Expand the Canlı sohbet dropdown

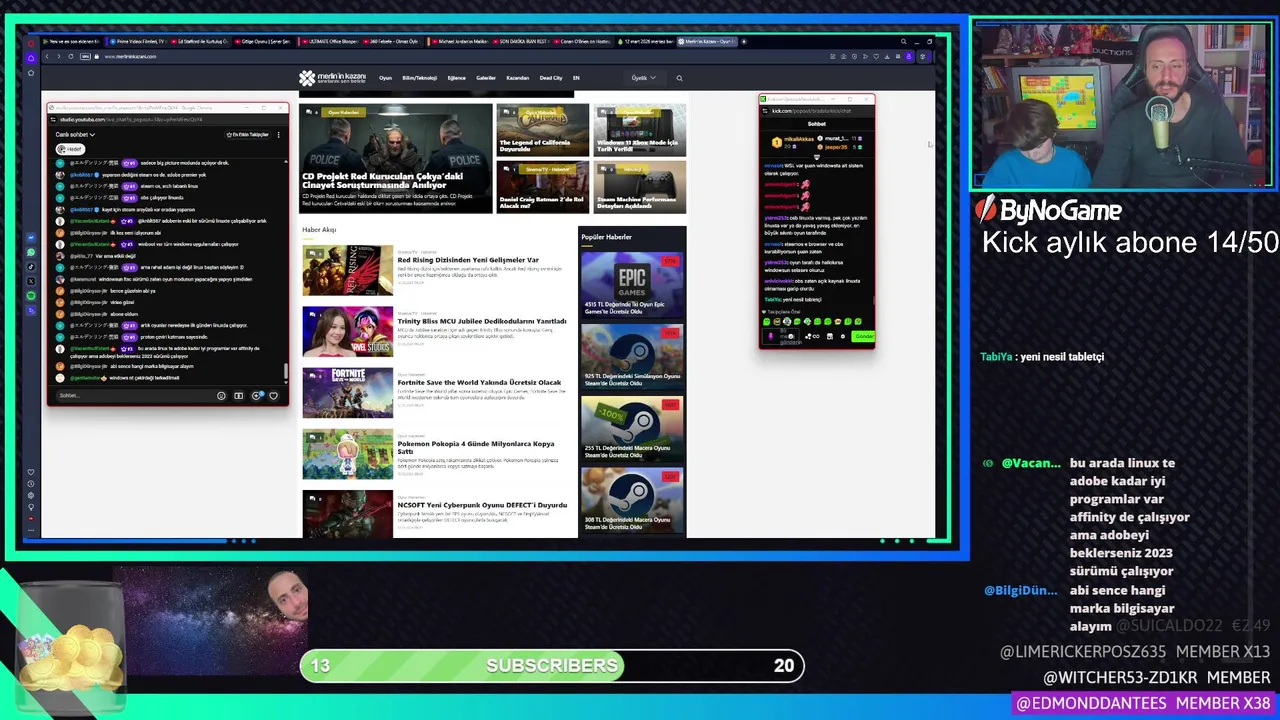pos(75,134)
